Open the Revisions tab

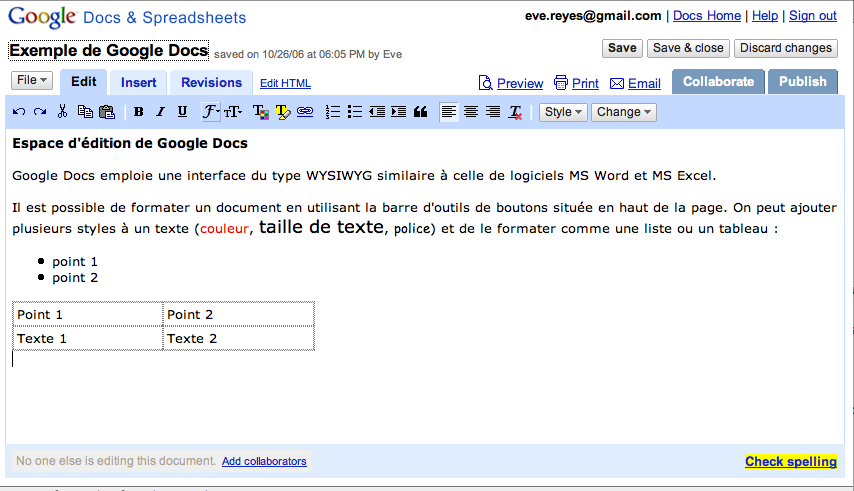tap(211, 82)
